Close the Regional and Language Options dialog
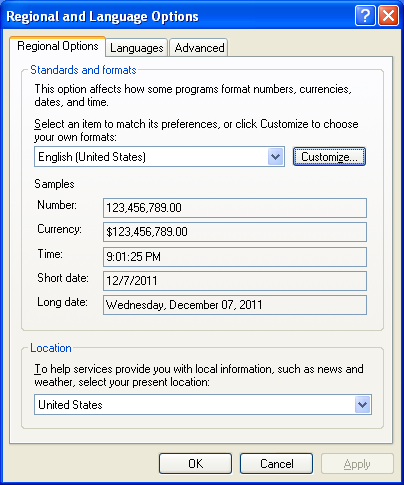 [388, 15]
